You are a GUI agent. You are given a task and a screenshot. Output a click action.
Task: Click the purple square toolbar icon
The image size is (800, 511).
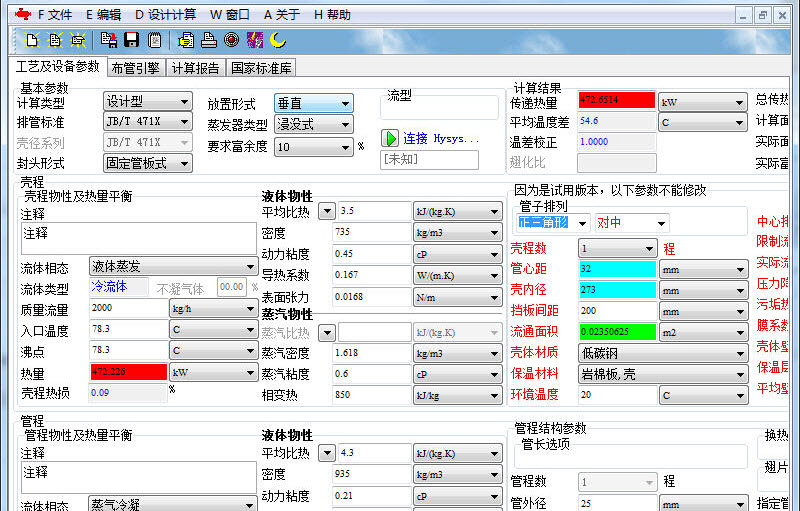click(x=255, y=40)
